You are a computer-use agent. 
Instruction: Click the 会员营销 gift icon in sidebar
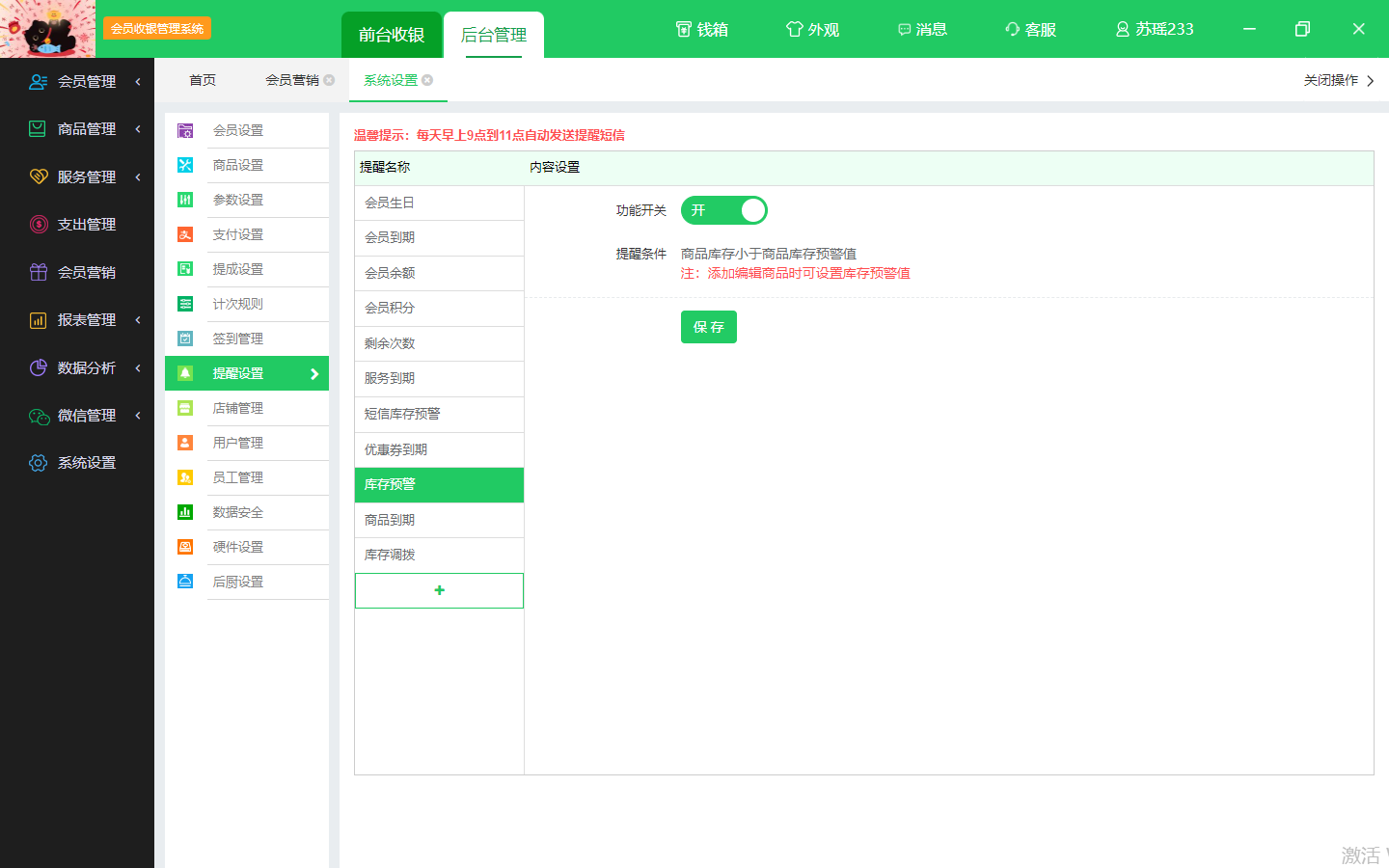[x=38, y=272]
